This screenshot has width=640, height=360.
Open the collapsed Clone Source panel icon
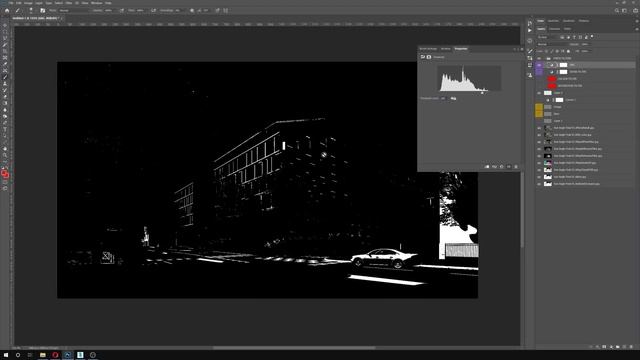pyautogui.click(x=530, y=75)
